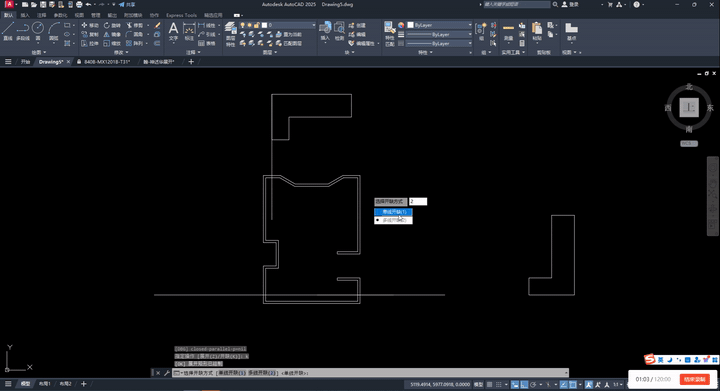Click the Sign In (登录) link
Viewport: 720px width, 391px height.
pyautogui.click(x=570, y=5)
